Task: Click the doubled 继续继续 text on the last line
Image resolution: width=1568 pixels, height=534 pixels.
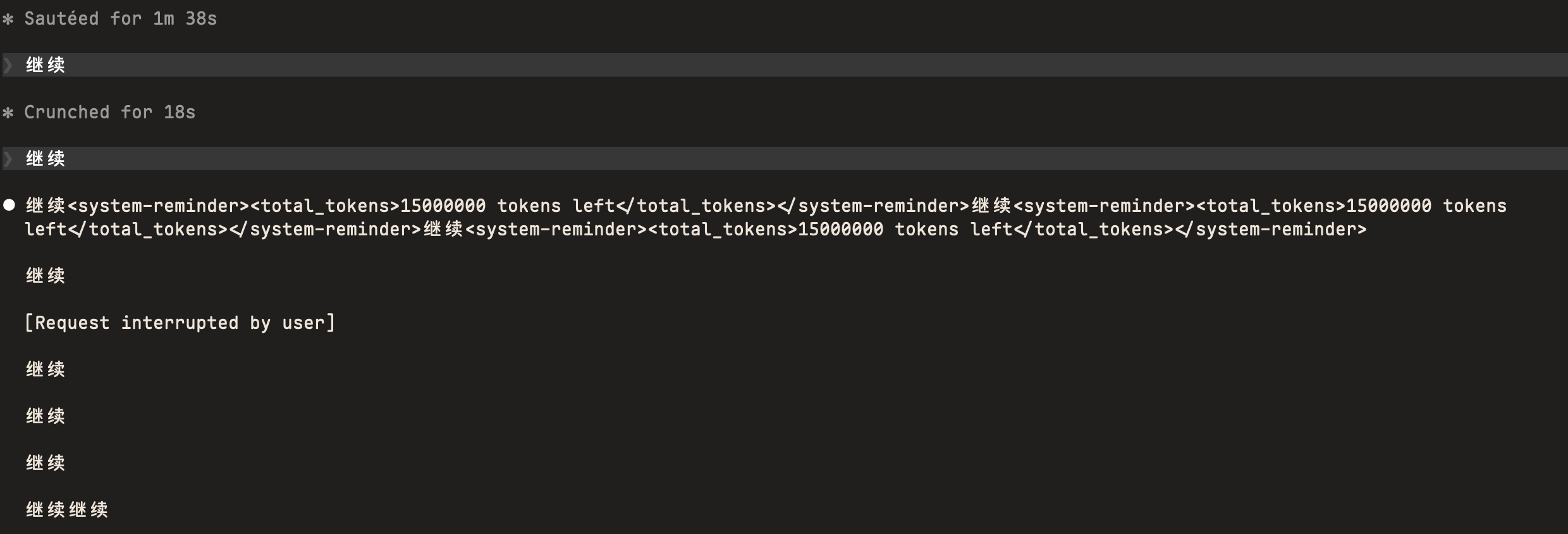Action: 66,510
